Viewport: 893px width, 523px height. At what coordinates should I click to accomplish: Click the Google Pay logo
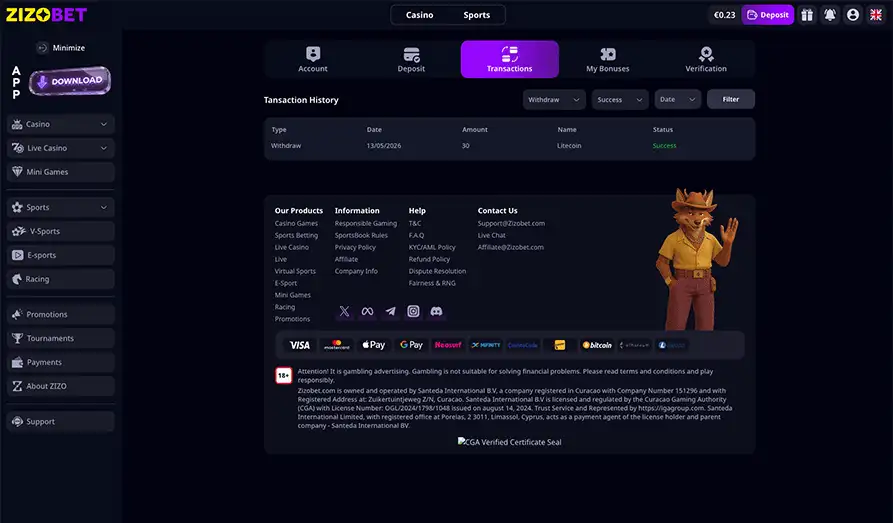click(411, 345)
